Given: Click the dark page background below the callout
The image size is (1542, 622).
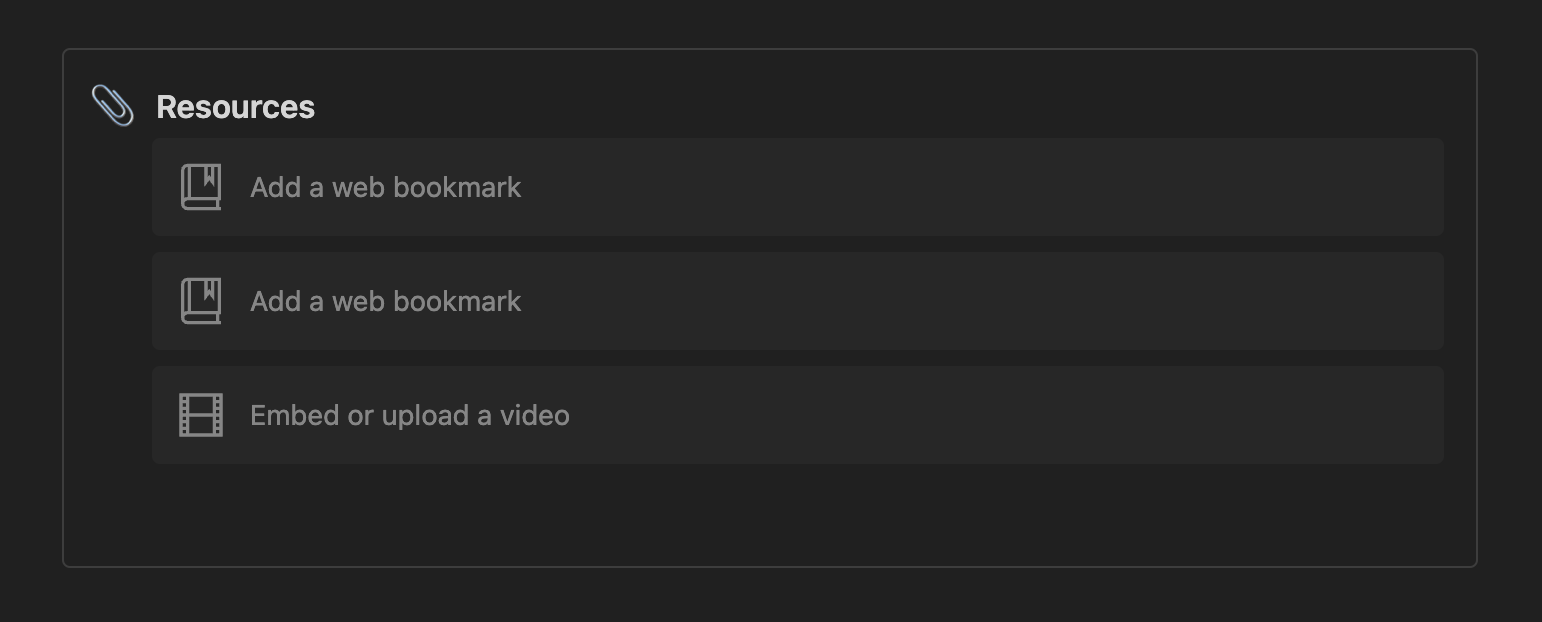Looking at the screenshot, I should tap(770, 596).
